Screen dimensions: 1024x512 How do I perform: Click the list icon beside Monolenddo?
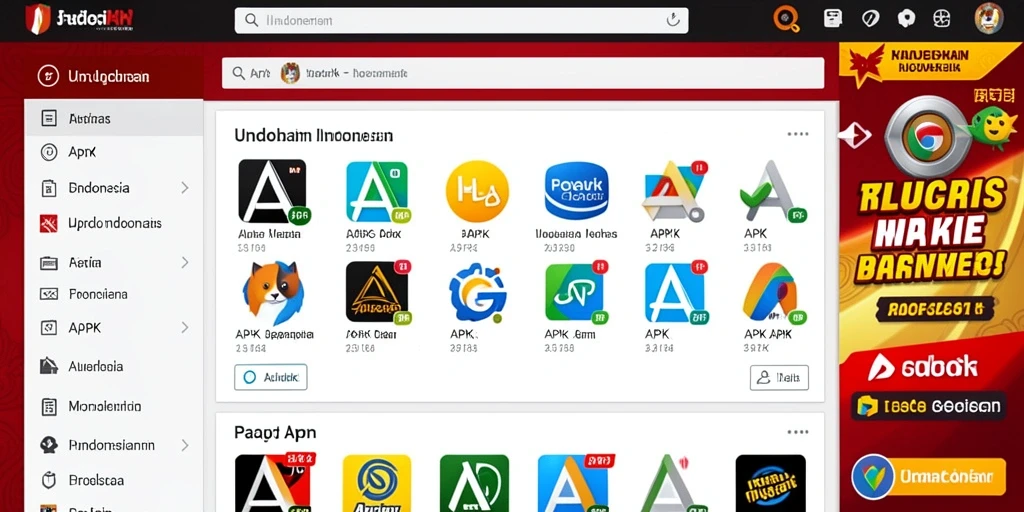click(49, 407)
